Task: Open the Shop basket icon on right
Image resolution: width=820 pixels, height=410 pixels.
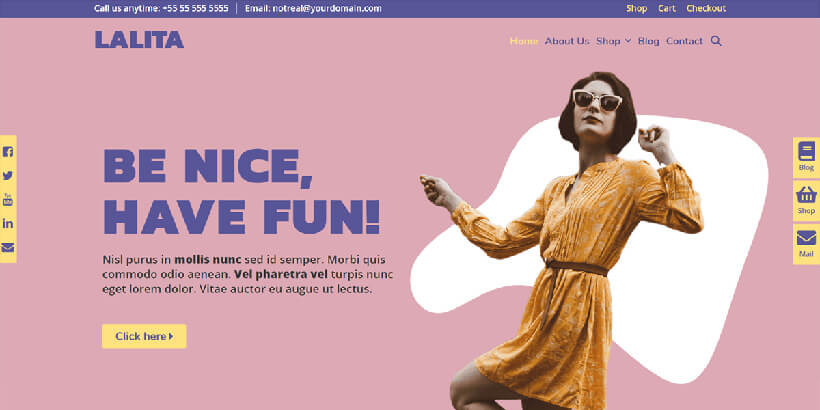Action: [806, 196]
